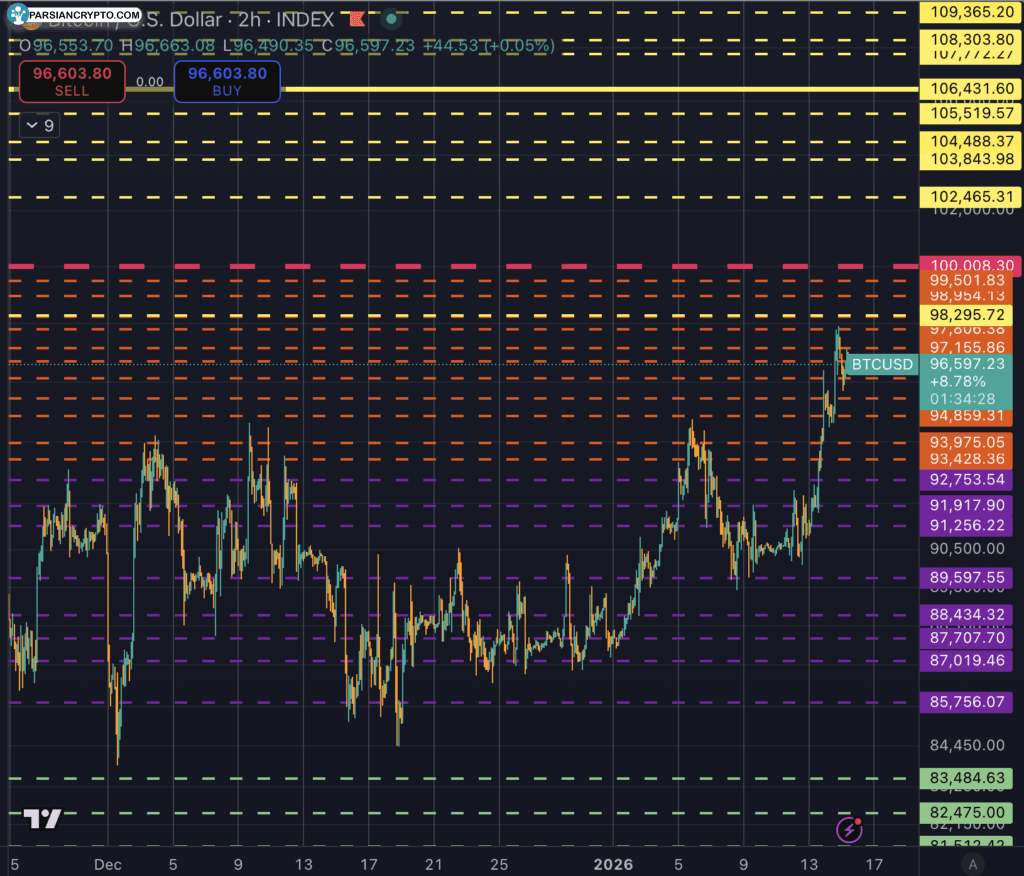Select the purple 92,753.54 price label
The image size is (1024, 876).
point(967,479)
